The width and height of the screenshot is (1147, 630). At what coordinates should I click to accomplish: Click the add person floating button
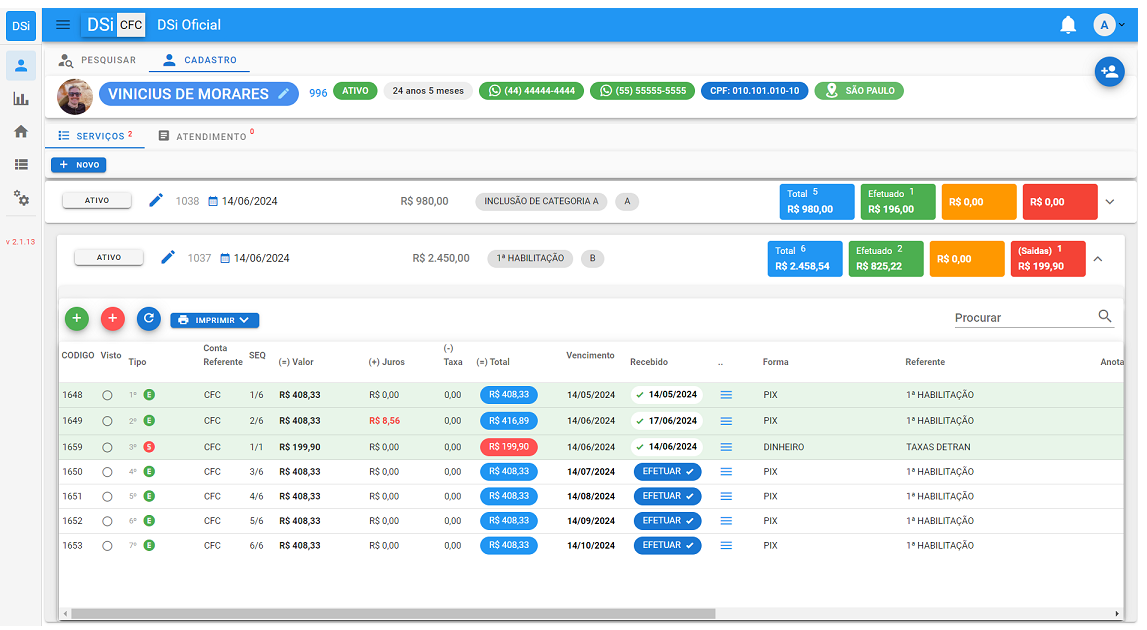[x=1109, y=71]
